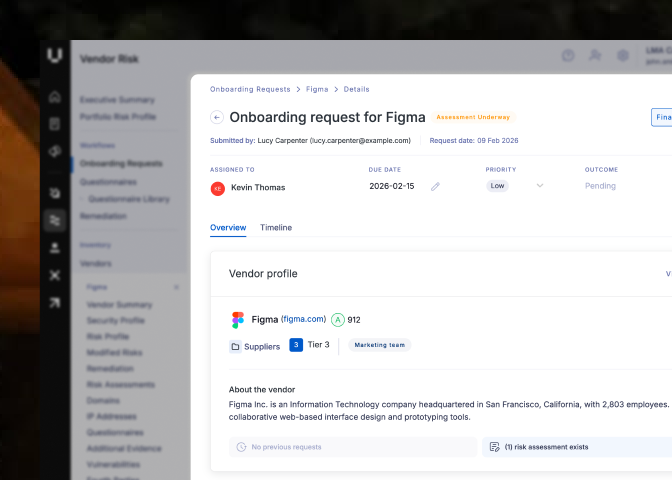This screenshot has height=480, width=672.
Task: Open IP Addresses under Figma
Action: 111,417
